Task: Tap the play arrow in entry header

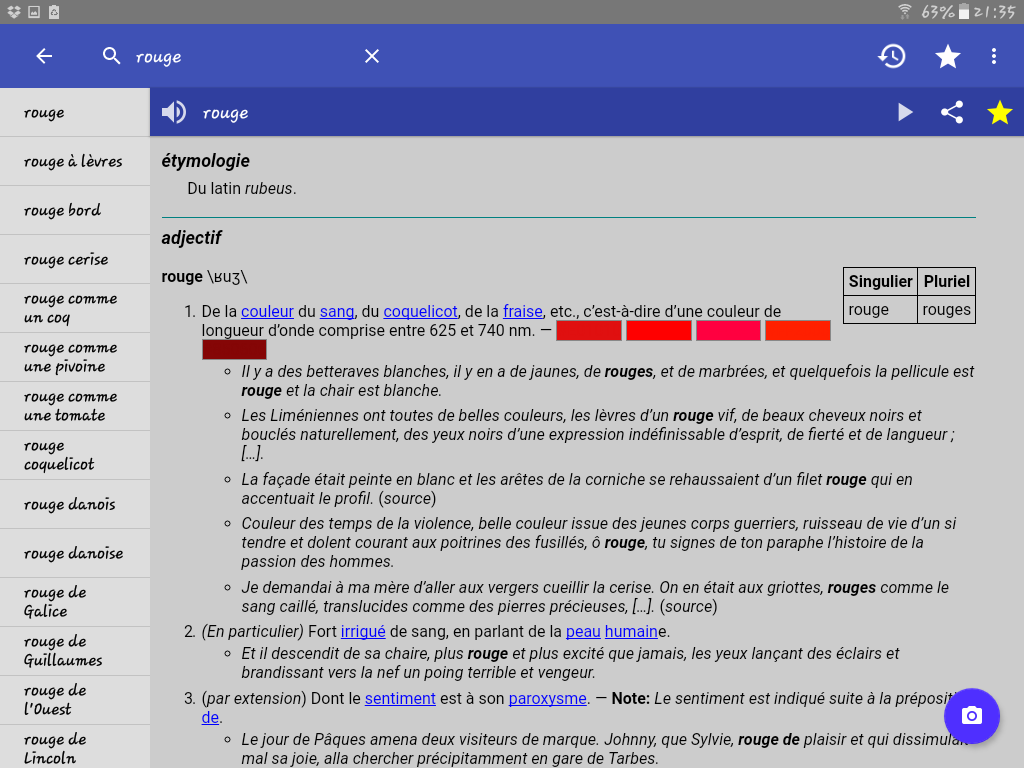Action: pos(905,112)
